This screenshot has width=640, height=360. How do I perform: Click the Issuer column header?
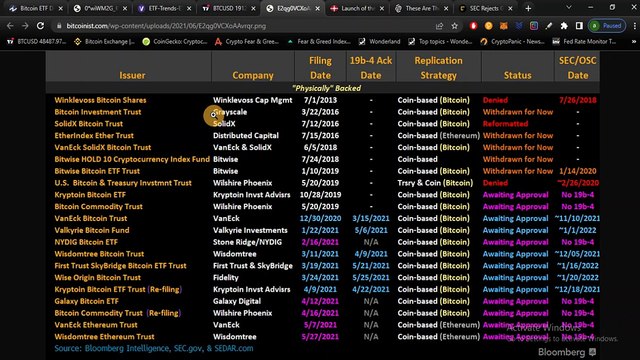click(132, 76)
